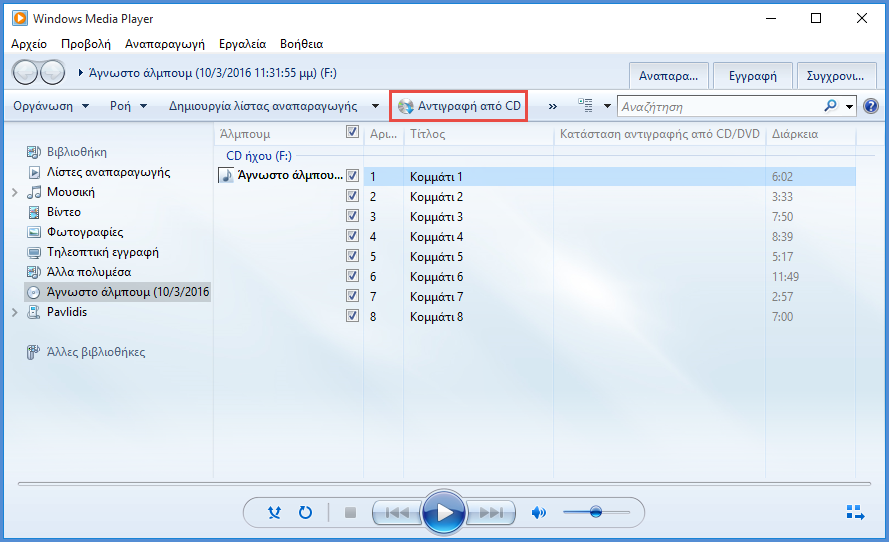
Task: Uncheck track 7 checkbox
Action: 352,296
